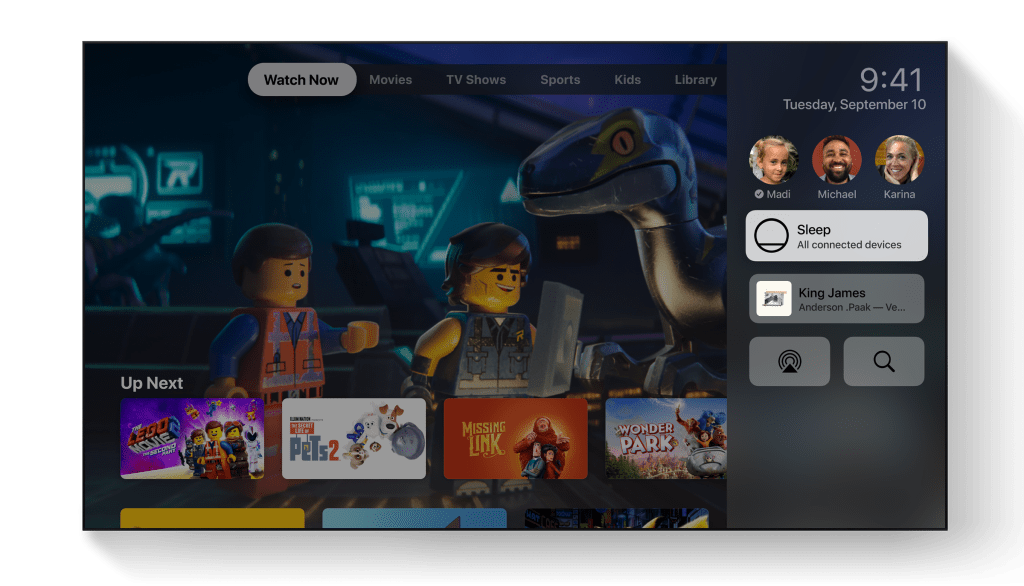The width and height of the screenshot is (1024, 586).
Task: Select the Sleep circle icon
Action: click(x=771, y=236)
